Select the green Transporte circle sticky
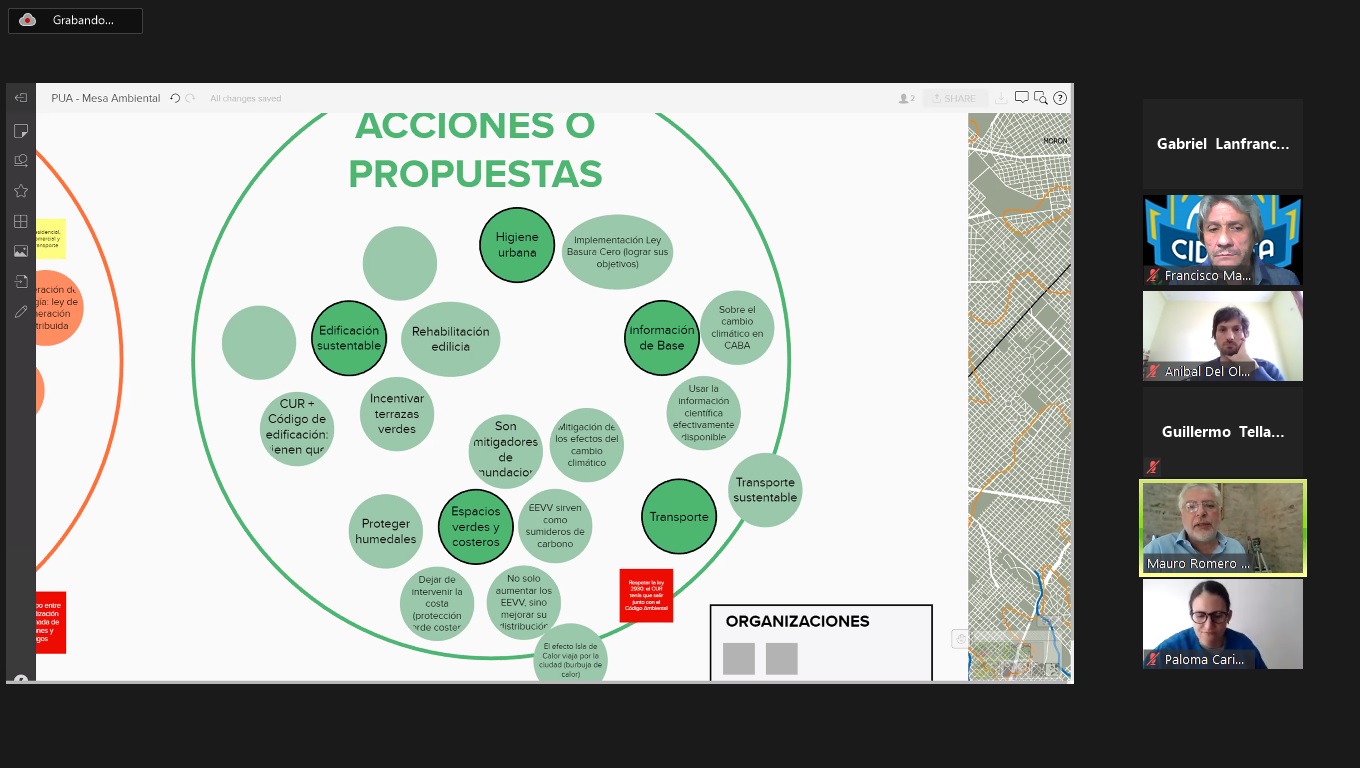 click(x=679, y=517)
